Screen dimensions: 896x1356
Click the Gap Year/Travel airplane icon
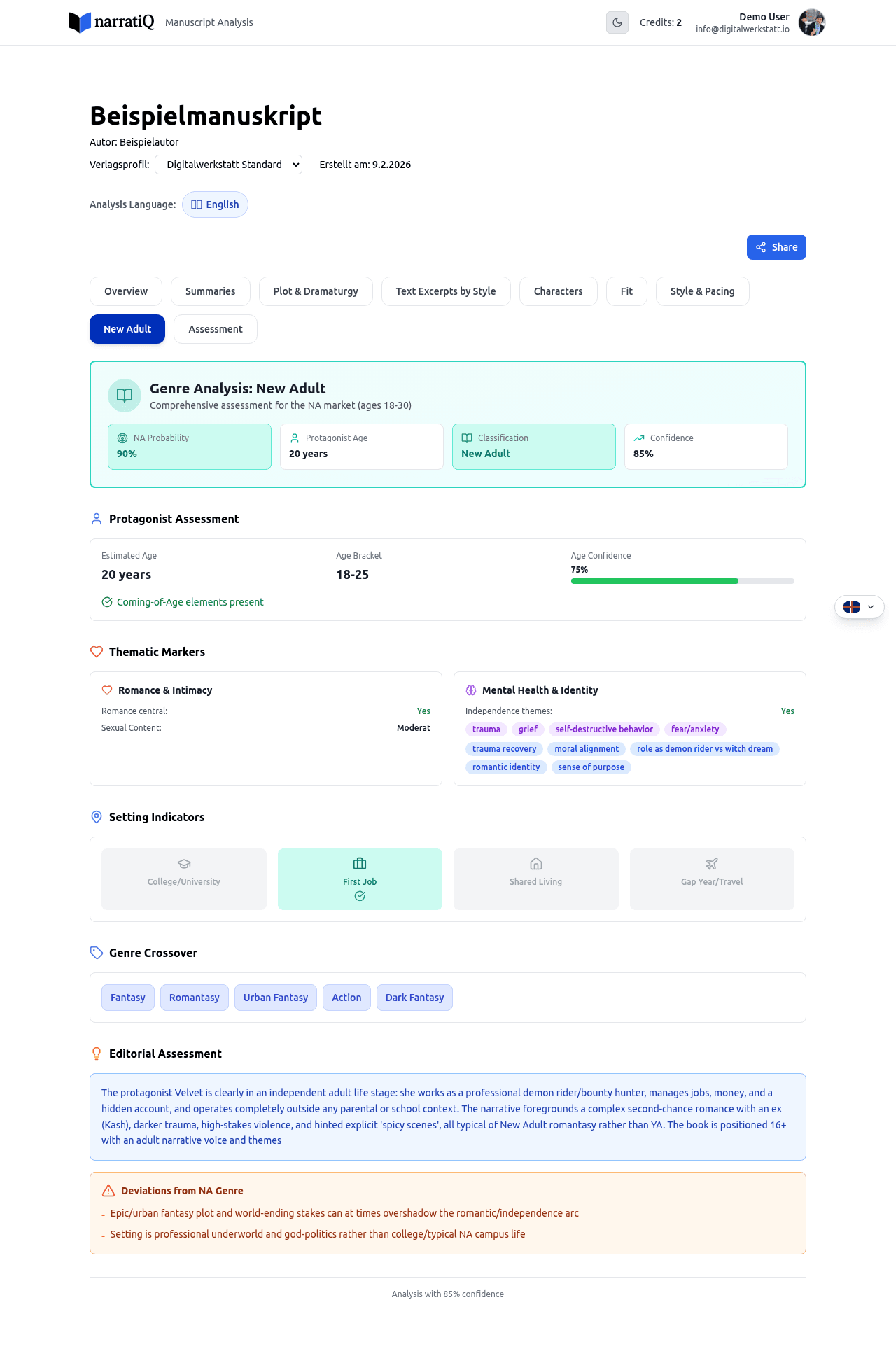[712, 864]
